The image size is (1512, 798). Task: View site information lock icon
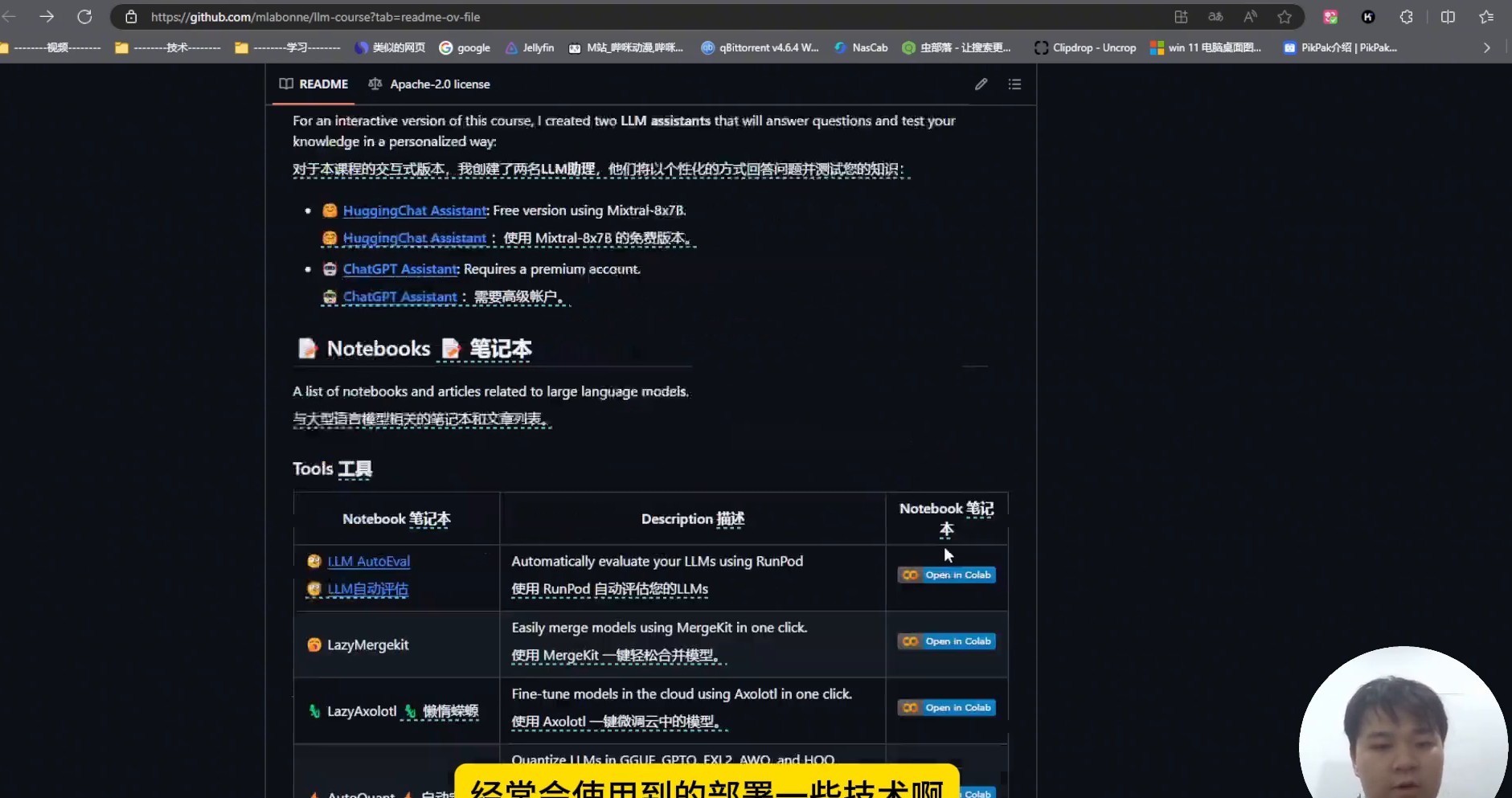tap(131, 17)
